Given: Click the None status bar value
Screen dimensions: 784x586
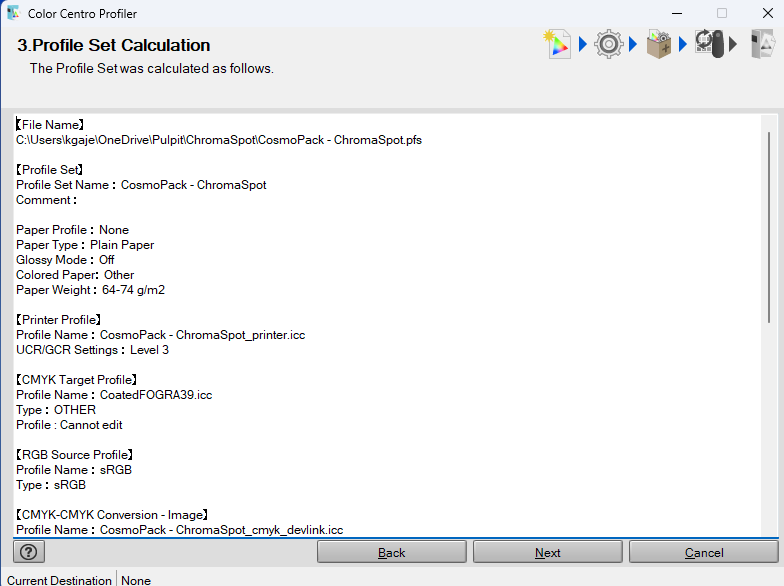Looking at the screenshot, I should 136,580.
